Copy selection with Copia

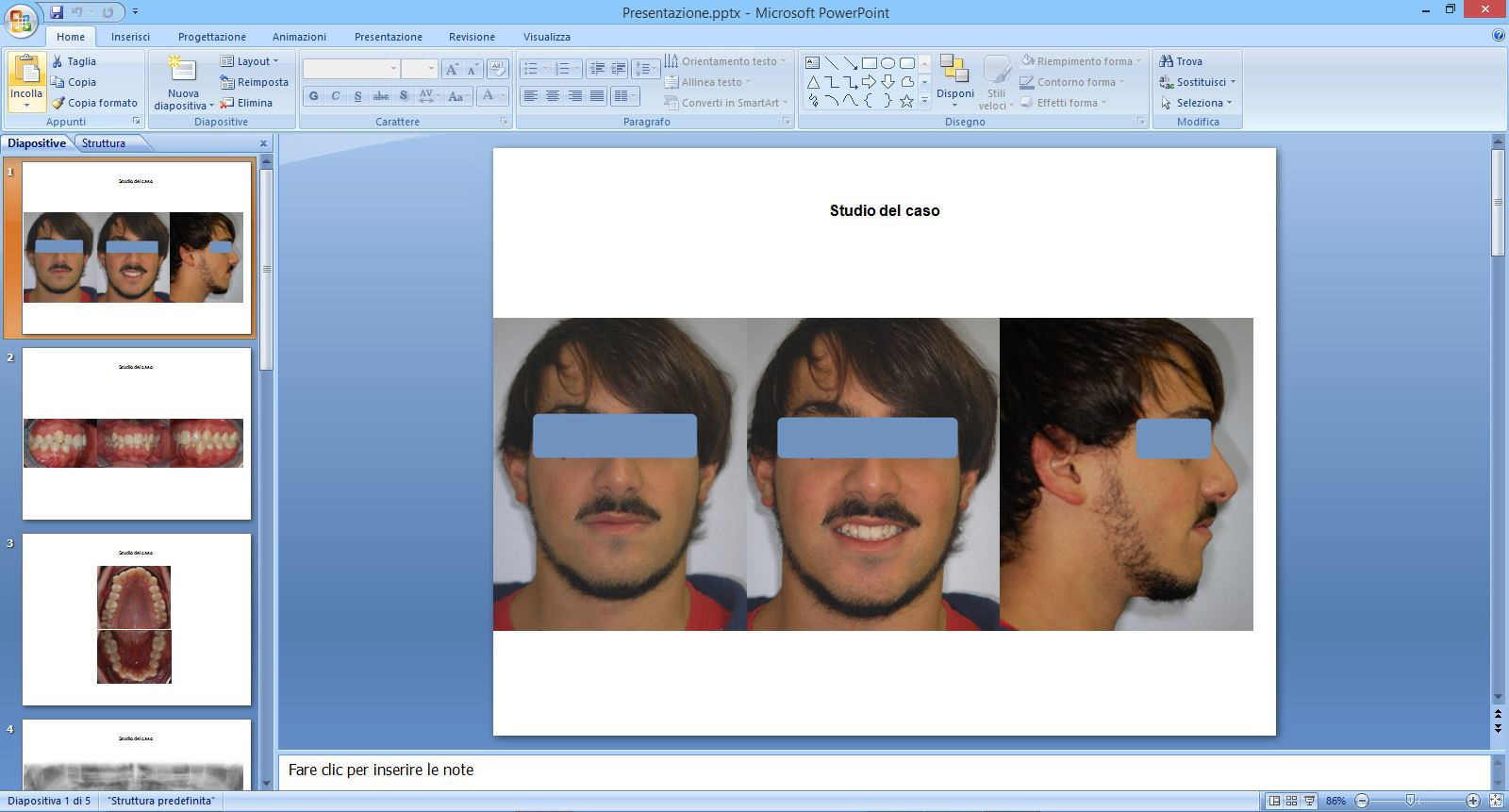74,82
